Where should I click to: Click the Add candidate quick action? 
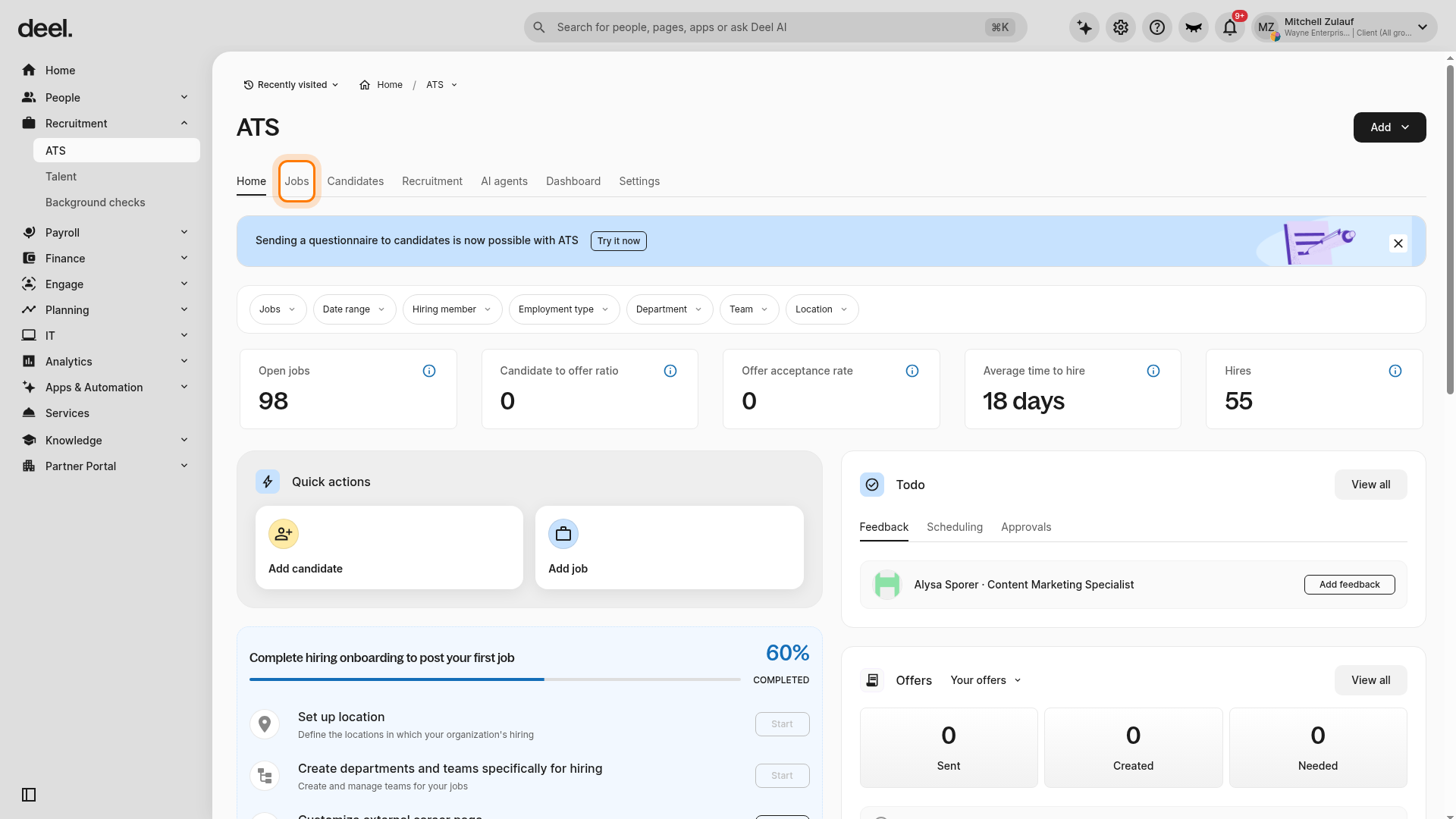[389, 548]
